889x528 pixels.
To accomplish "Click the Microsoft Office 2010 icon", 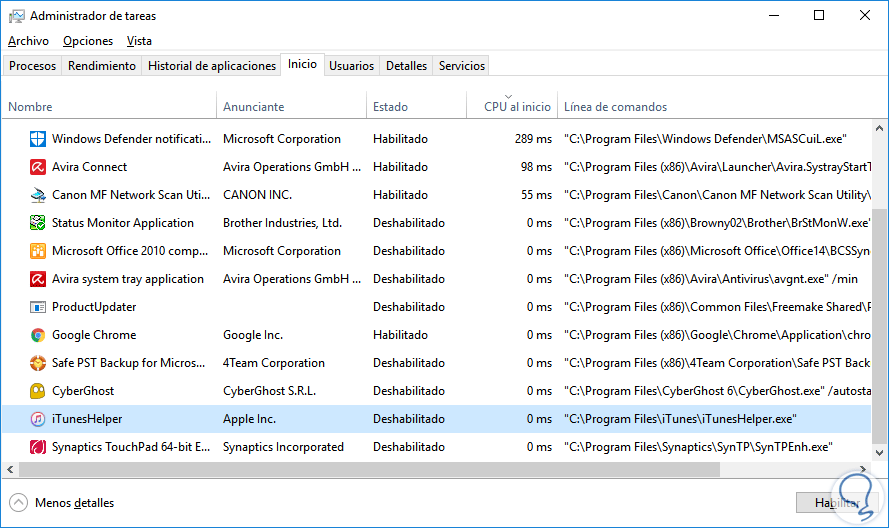I will click(38, 251).
